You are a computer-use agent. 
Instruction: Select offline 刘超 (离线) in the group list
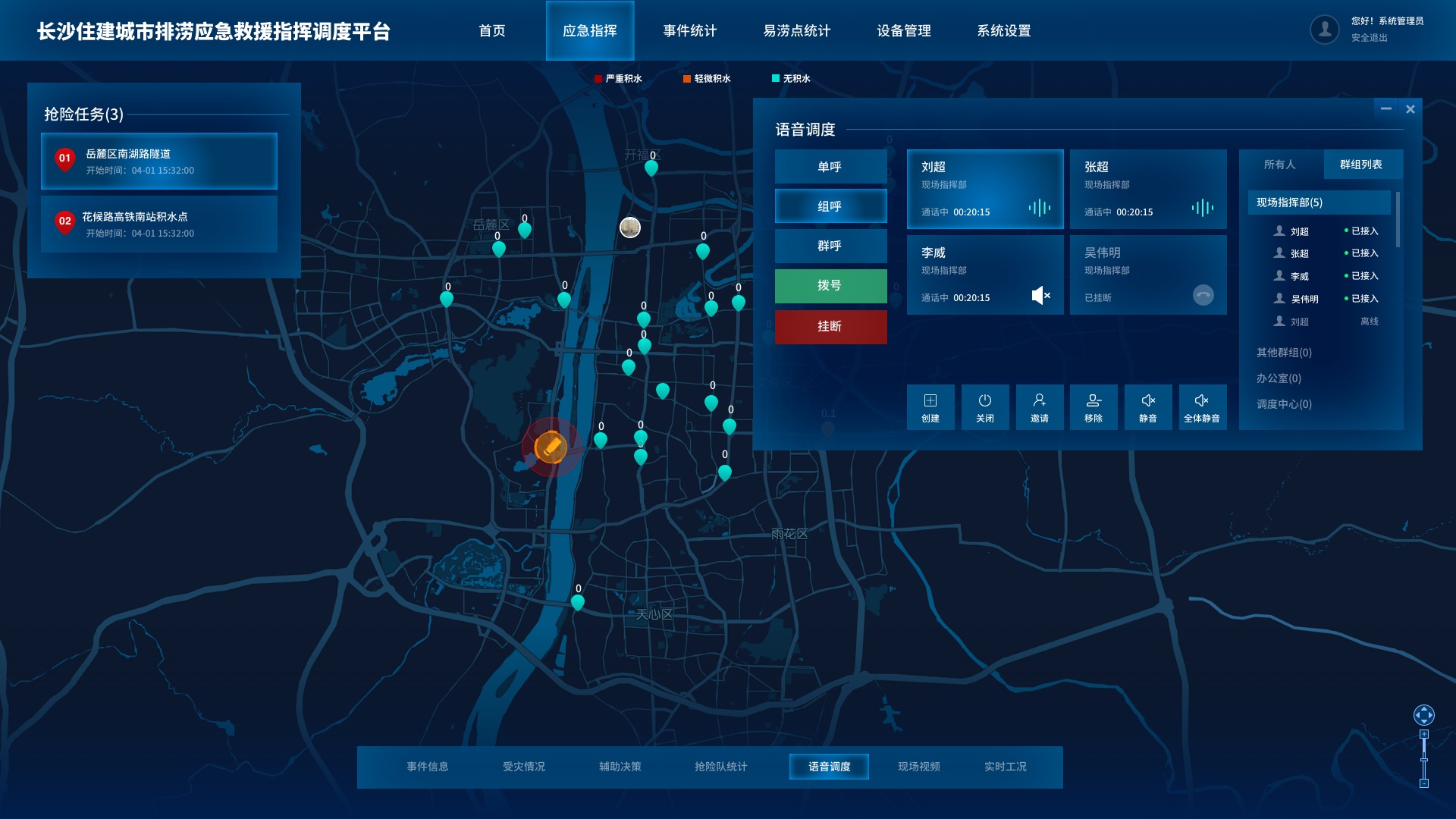pos(1326,322)
